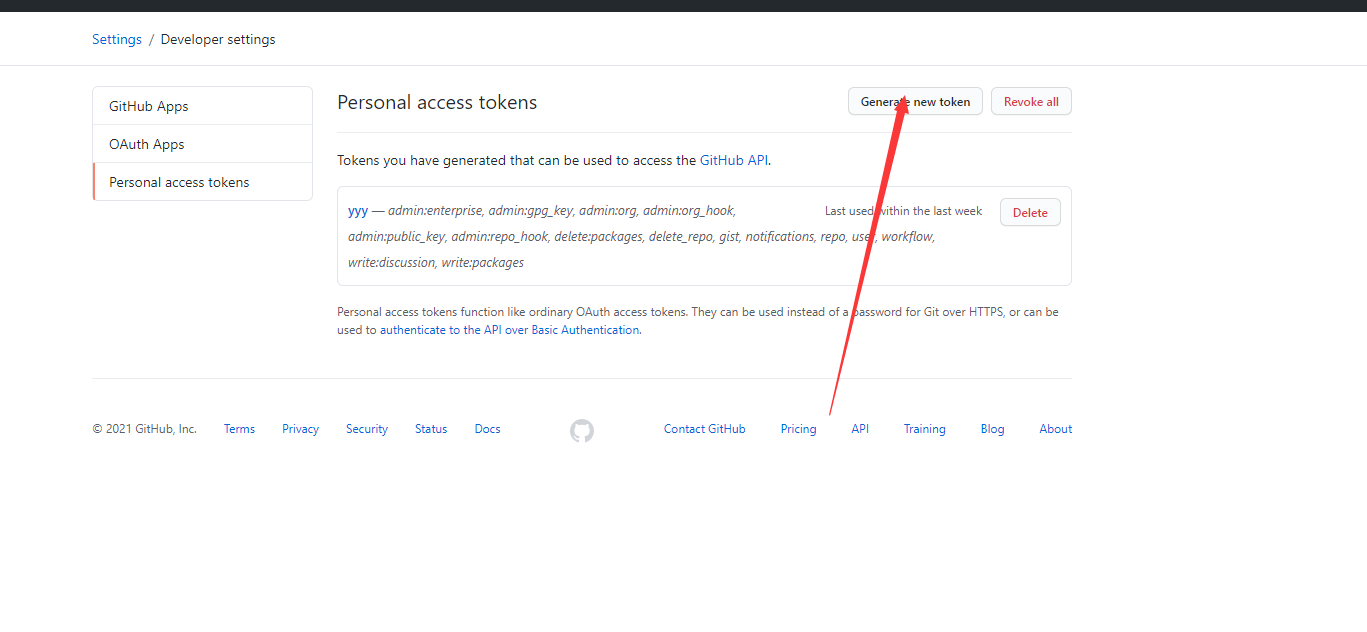Click Generate new token button
Viewport: 1367px width, 632px height.
click(915, 102)
